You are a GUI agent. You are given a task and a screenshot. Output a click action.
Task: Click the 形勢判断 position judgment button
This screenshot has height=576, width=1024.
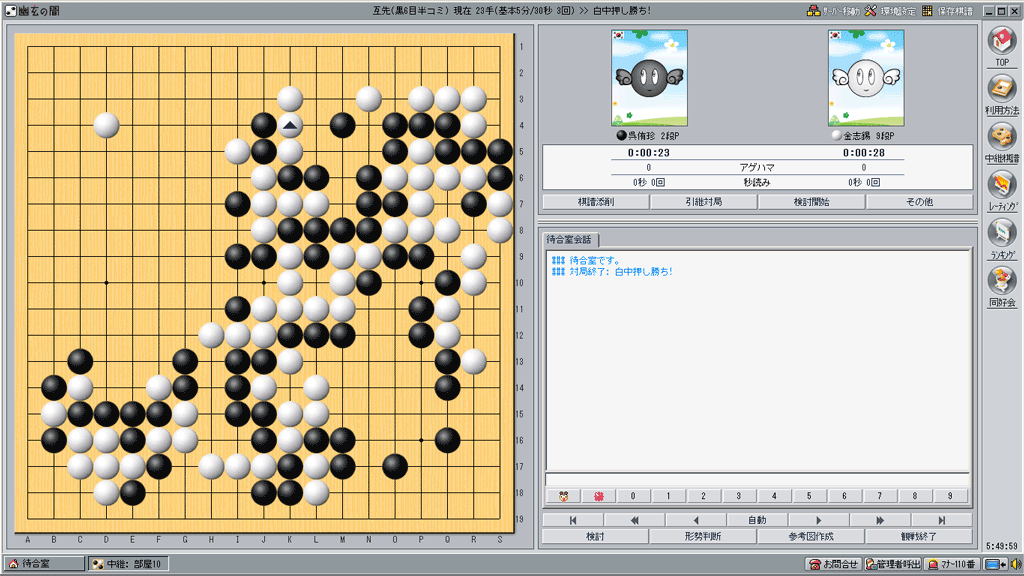(x=703, y=537)
